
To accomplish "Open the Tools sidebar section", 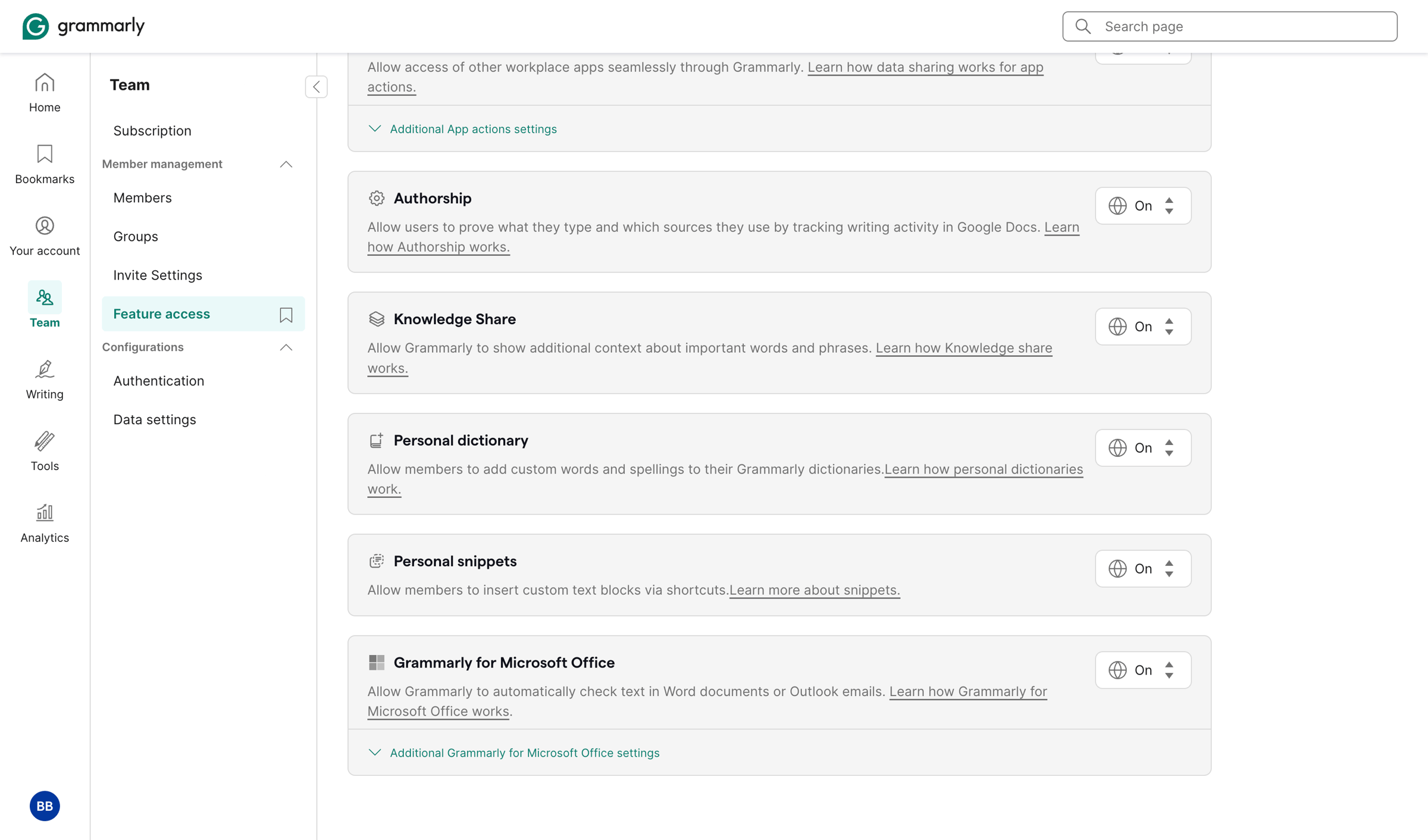I will pyautogui.click(x=45, y=452).
